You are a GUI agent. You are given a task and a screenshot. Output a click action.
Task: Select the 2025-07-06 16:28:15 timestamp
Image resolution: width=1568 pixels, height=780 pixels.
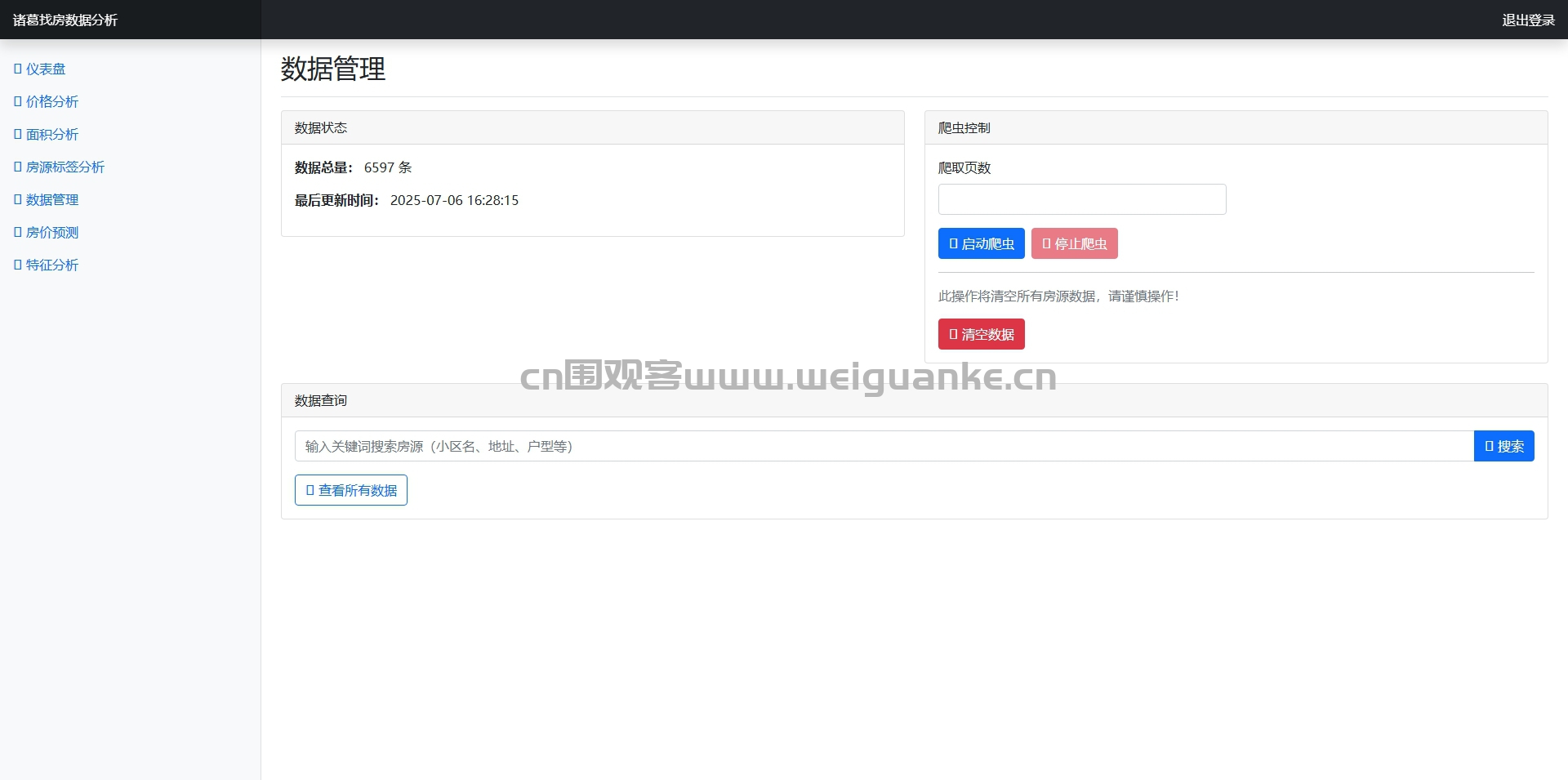tap(454, 200)
